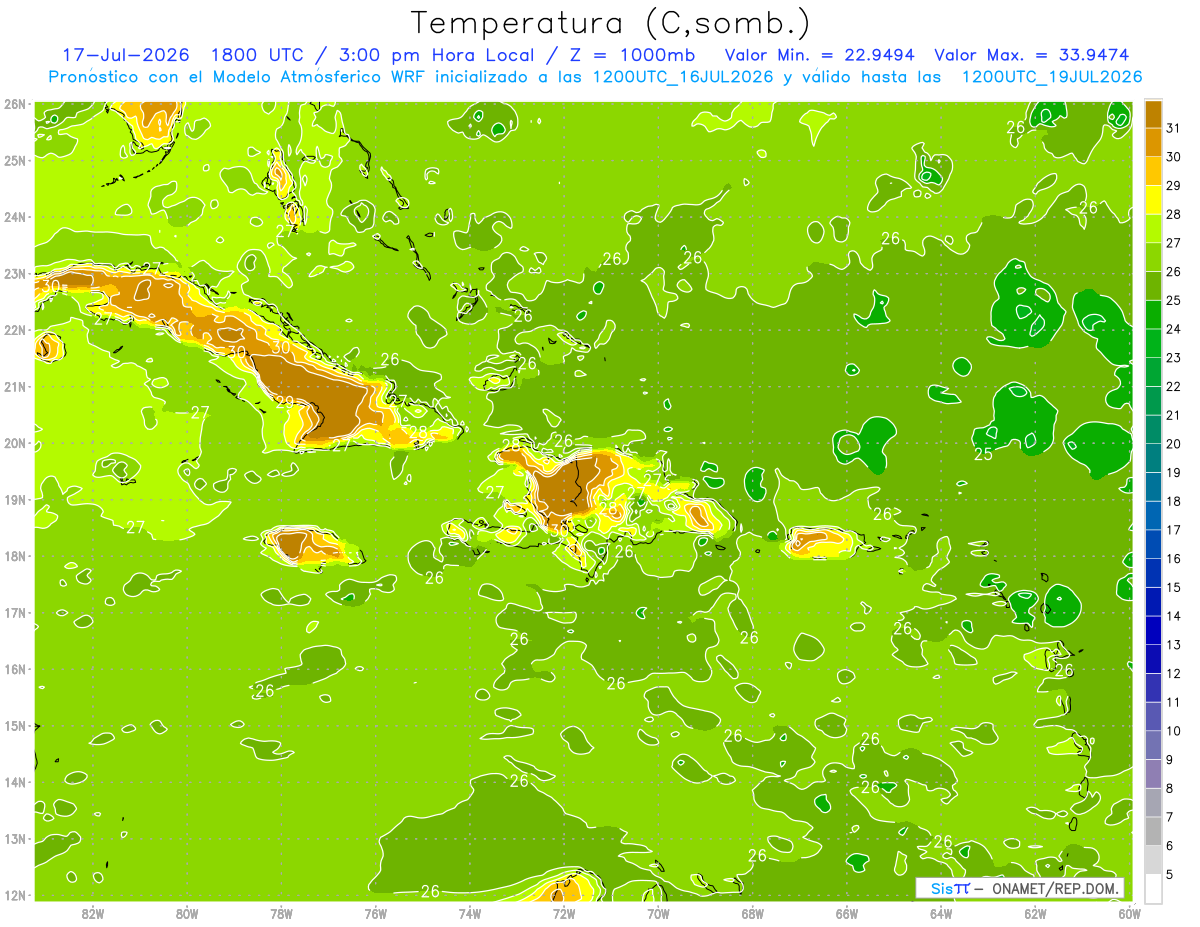
Task: Click the brown swatch above 31 in legend
Action: tap(1154, 113)
